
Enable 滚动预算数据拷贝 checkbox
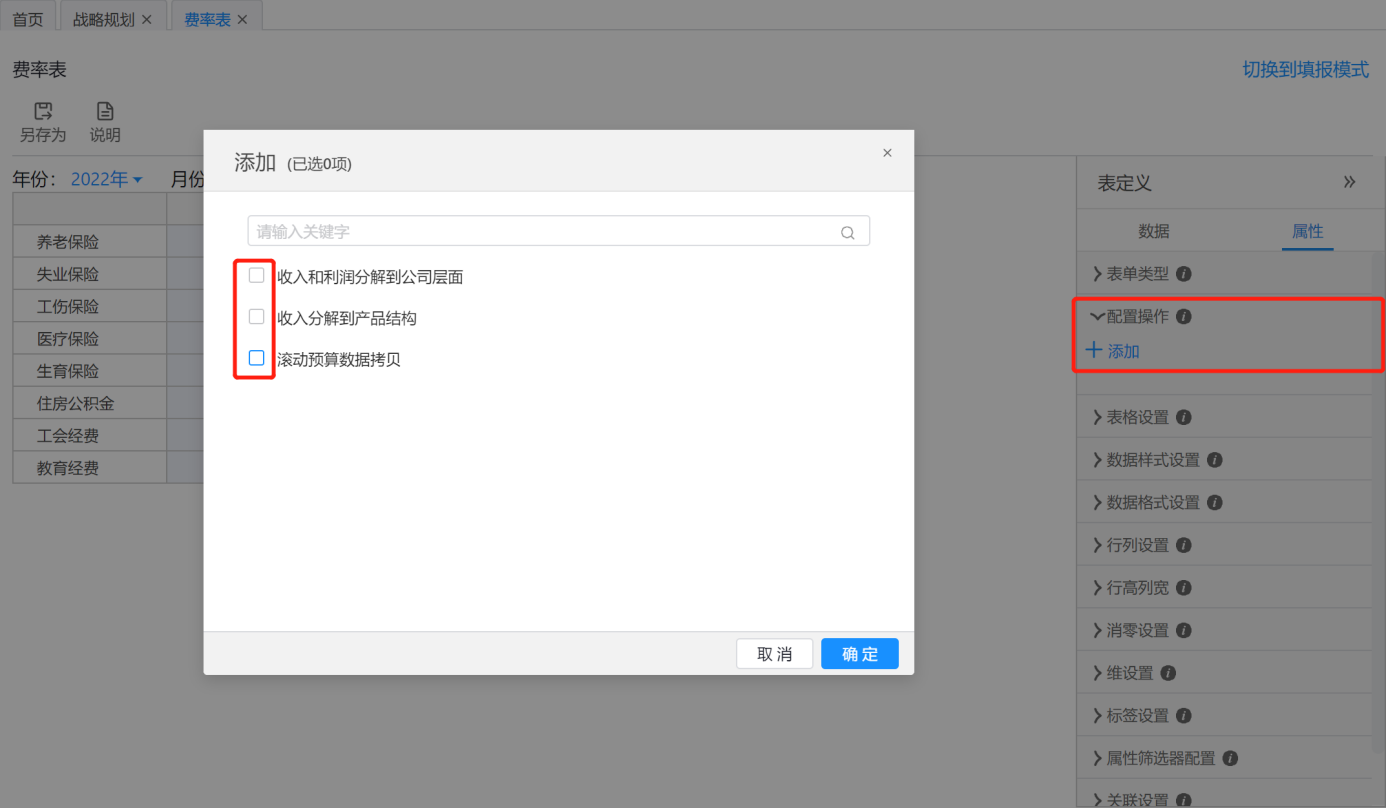(x=257, y=358)
